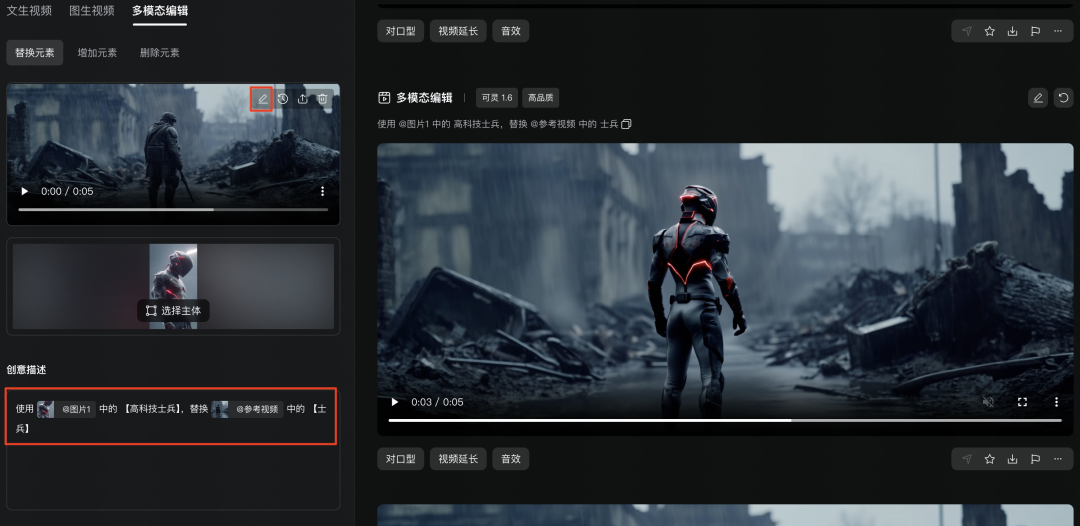Image resolution: width=1080 pixels, height=526 pixels.
Task: Favorite with the star icon in upper action bar
Action: pyautogui.click(x=990, y=31)
